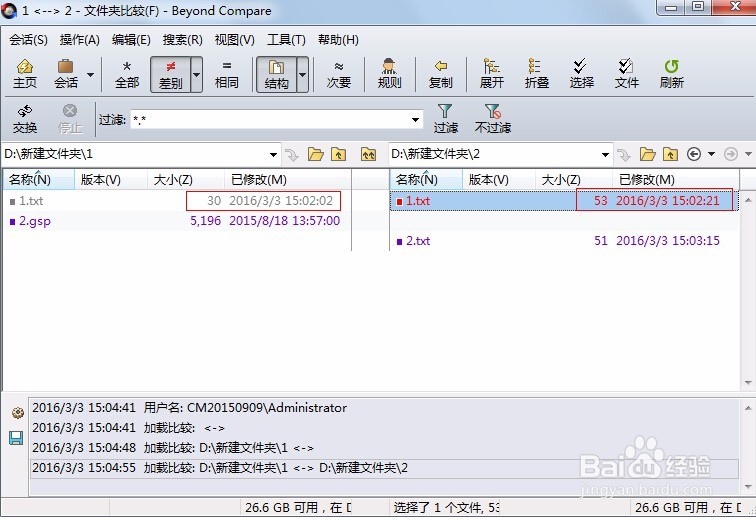
Task: Click the log options gear icon
Action: 17,413
